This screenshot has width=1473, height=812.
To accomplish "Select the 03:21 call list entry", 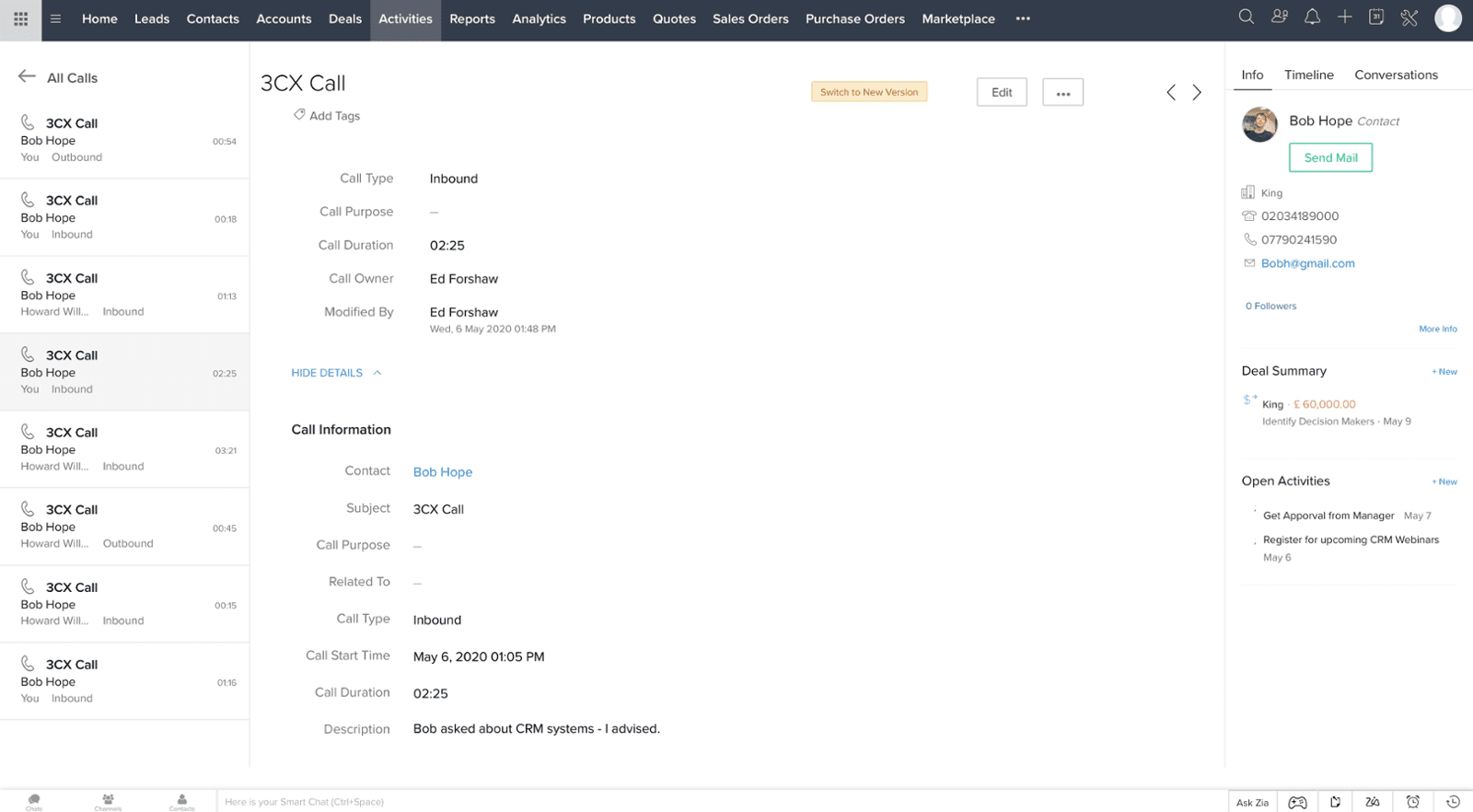I will tap(124, 449).
